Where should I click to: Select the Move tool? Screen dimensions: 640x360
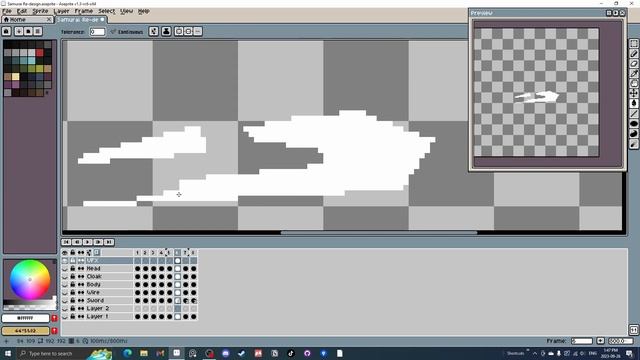point(633,93)
